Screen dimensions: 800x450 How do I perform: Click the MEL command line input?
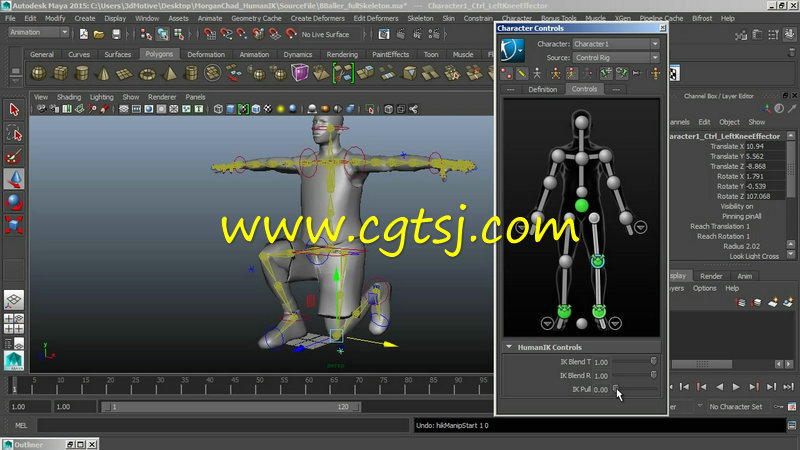[x=223, y=425]
